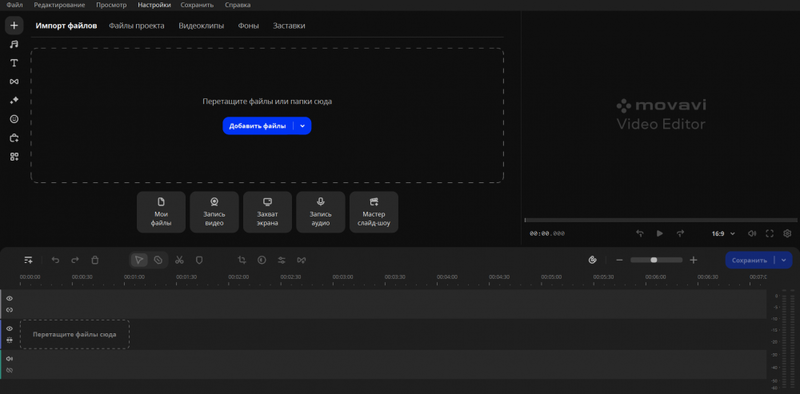This screenshot has width=800, height=394.
Task: Expand the Добавить файлы dropdown arrow
Action: pos(303,126)
